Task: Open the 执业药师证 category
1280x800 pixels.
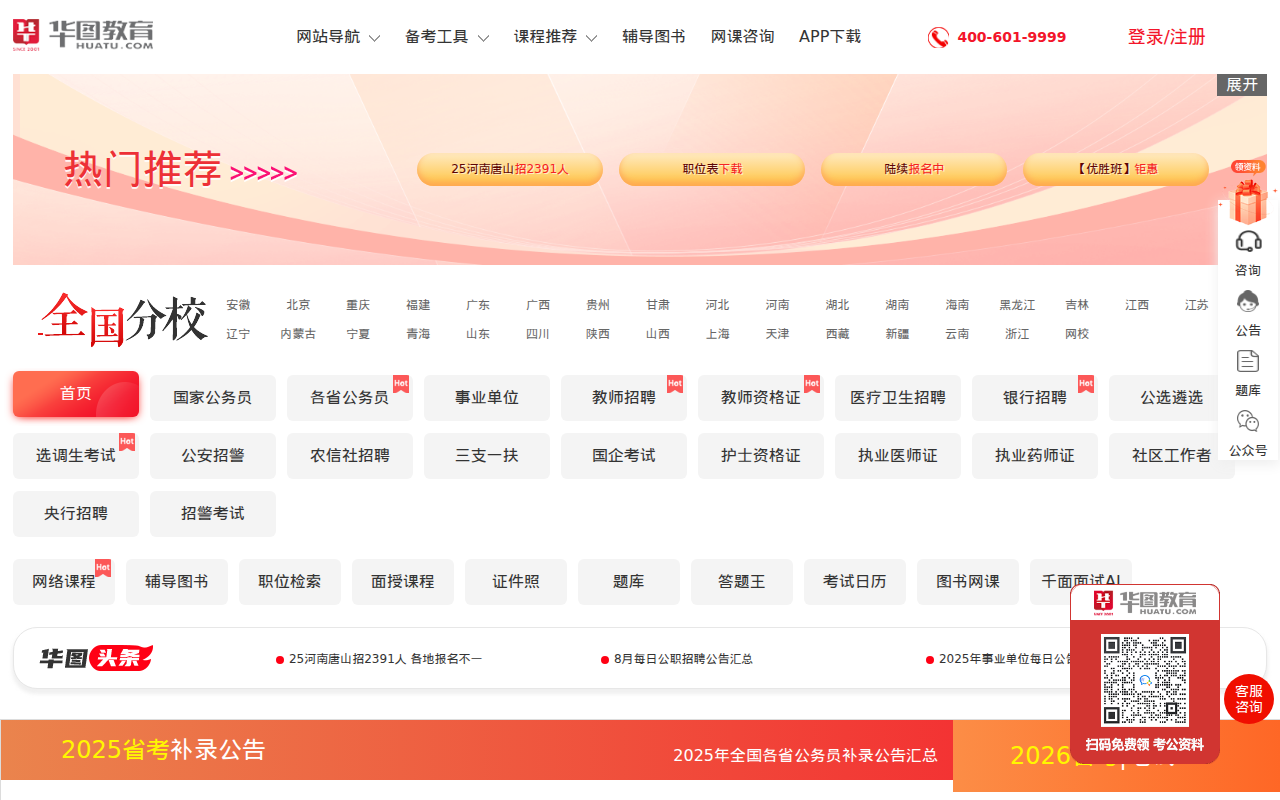Action: pos(1035,456)
